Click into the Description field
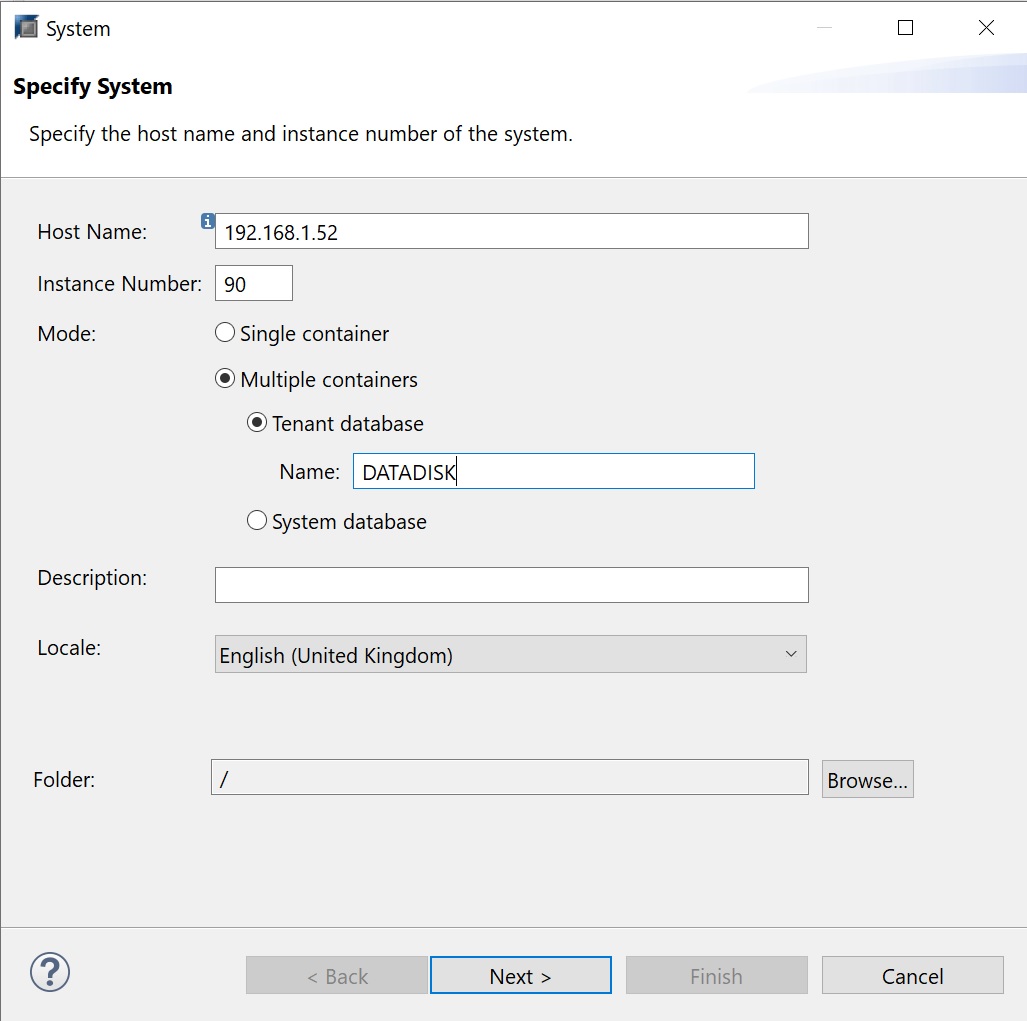Viewport: 1027px width, 1021px height. pos(512,585)
